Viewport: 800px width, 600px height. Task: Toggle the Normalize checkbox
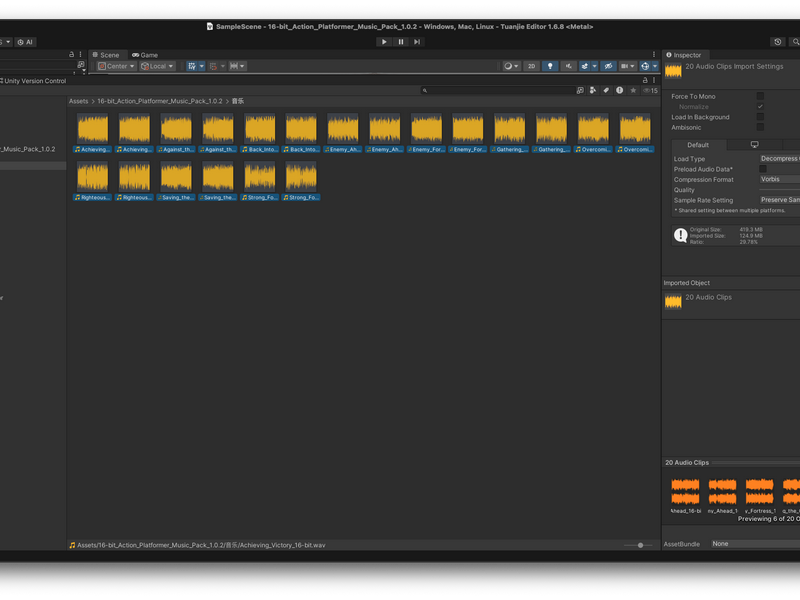pos(760,107)
